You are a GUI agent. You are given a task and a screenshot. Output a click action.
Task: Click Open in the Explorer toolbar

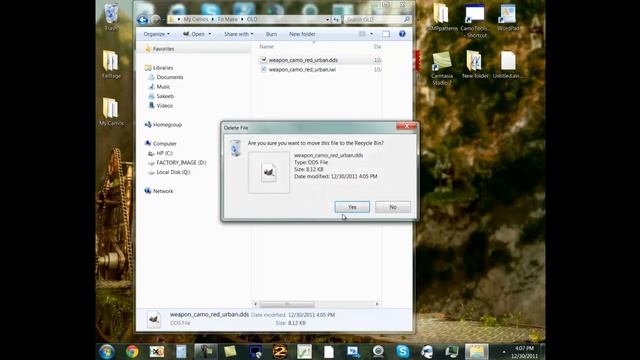(194, 34)
